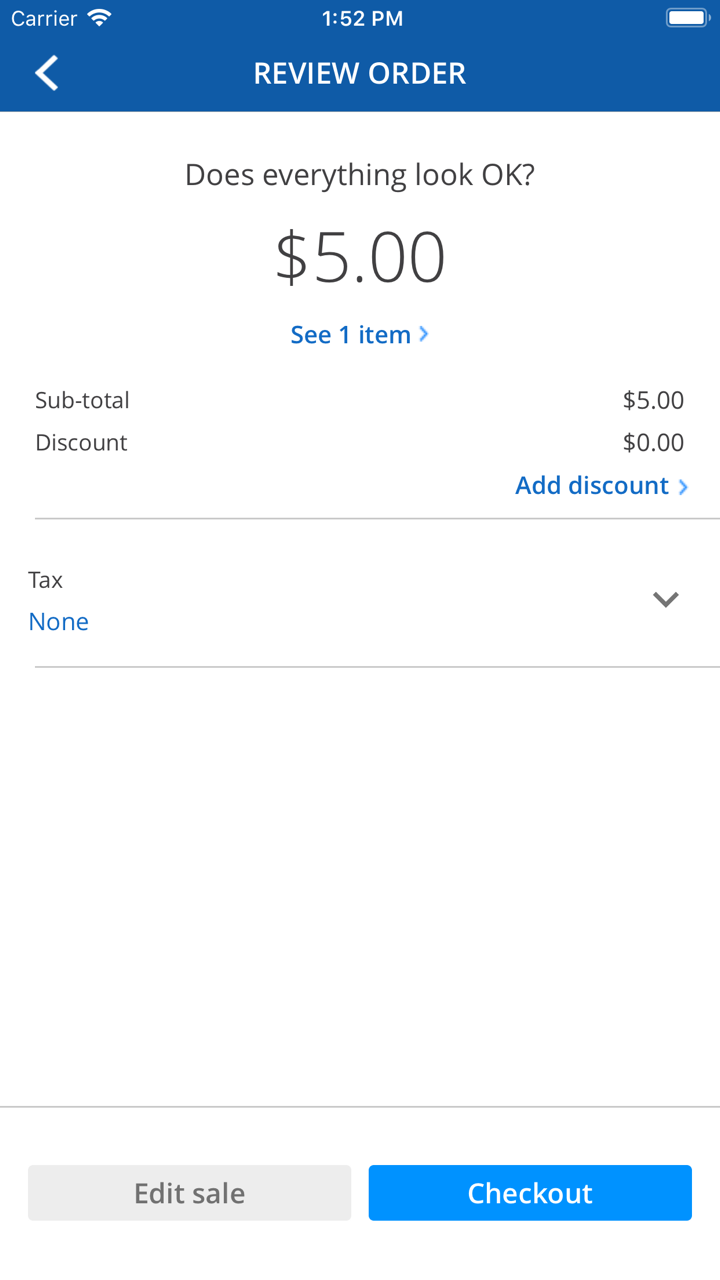Click the Tax field label

[x=46, y=580]
